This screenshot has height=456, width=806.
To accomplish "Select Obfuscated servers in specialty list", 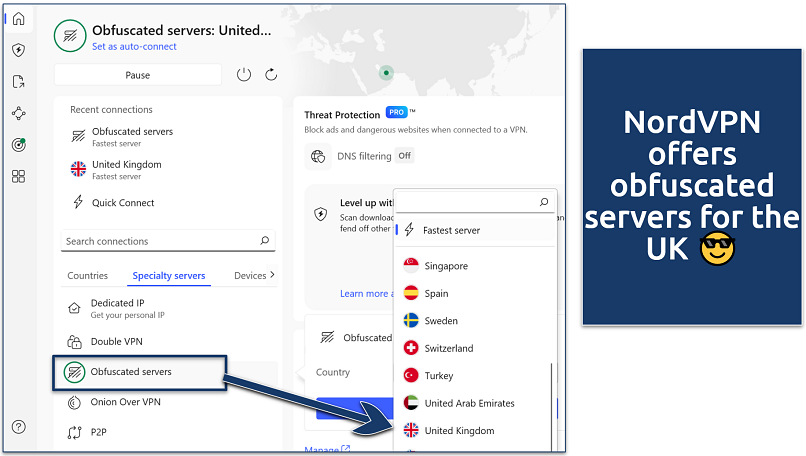I will point(131,372).
